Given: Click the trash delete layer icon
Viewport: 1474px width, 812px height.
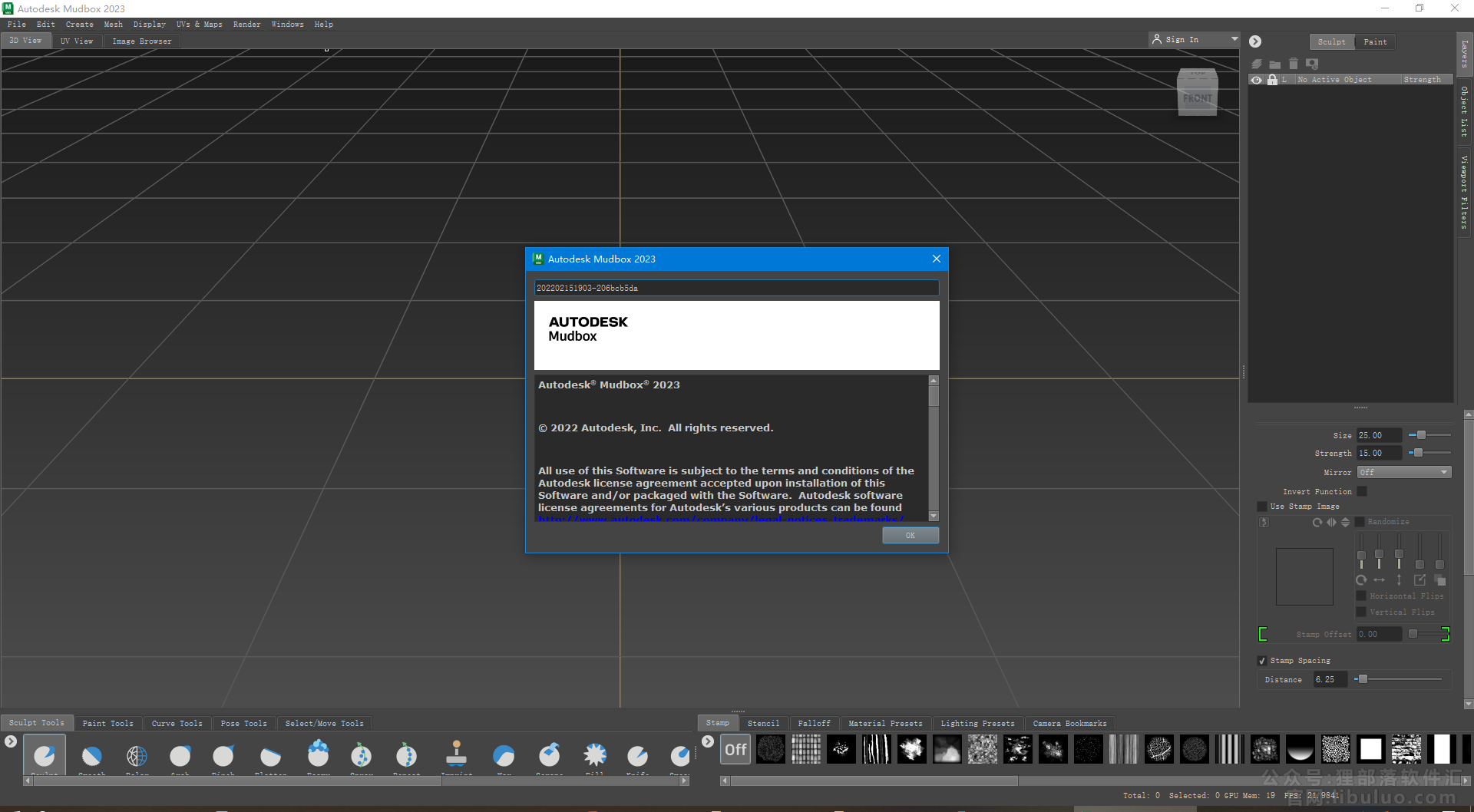Looking at the screenshot, I should [1294, 64].
